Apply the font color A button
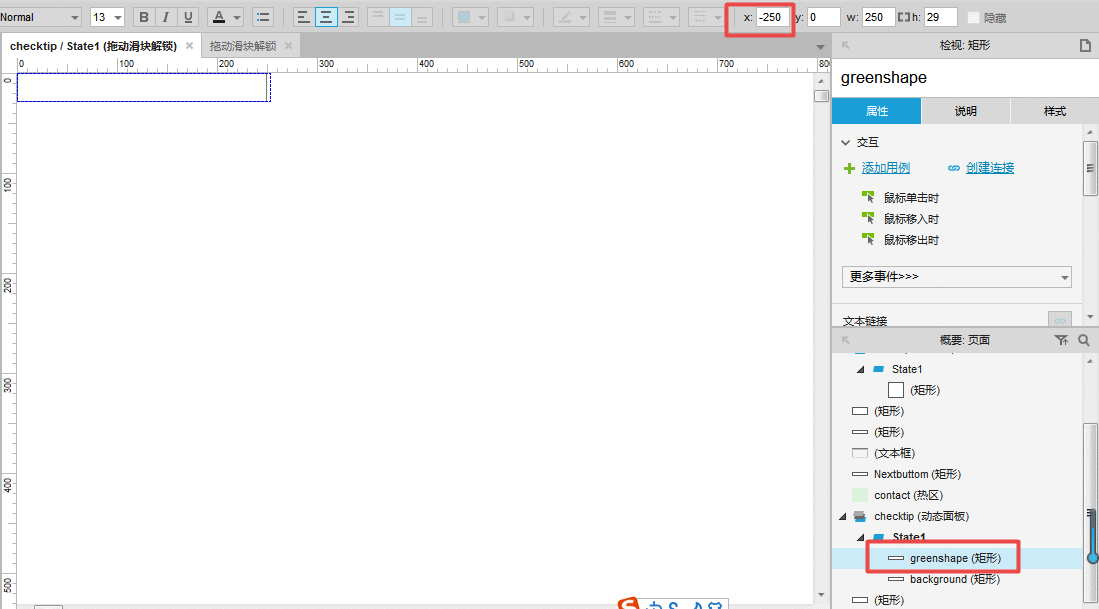The width and height of the screenshot is (1099, 609). [219, 17]
